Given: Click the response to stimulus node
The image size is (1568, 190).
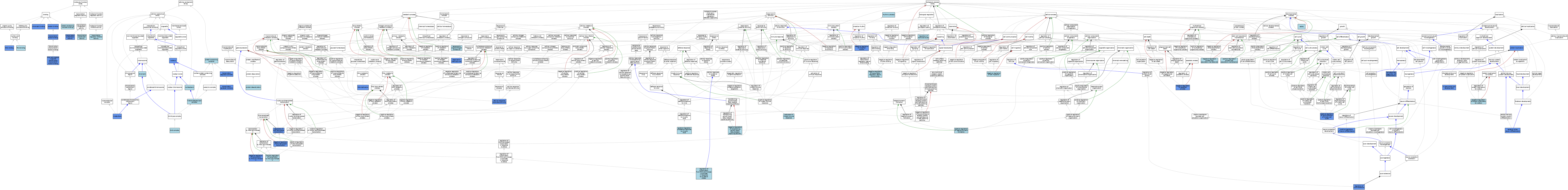Looking at the screenshot, I should [771, 15].
